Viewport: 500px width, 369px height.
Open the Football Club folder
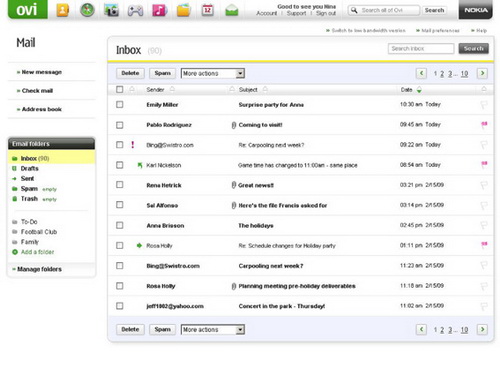pos(39,232)
